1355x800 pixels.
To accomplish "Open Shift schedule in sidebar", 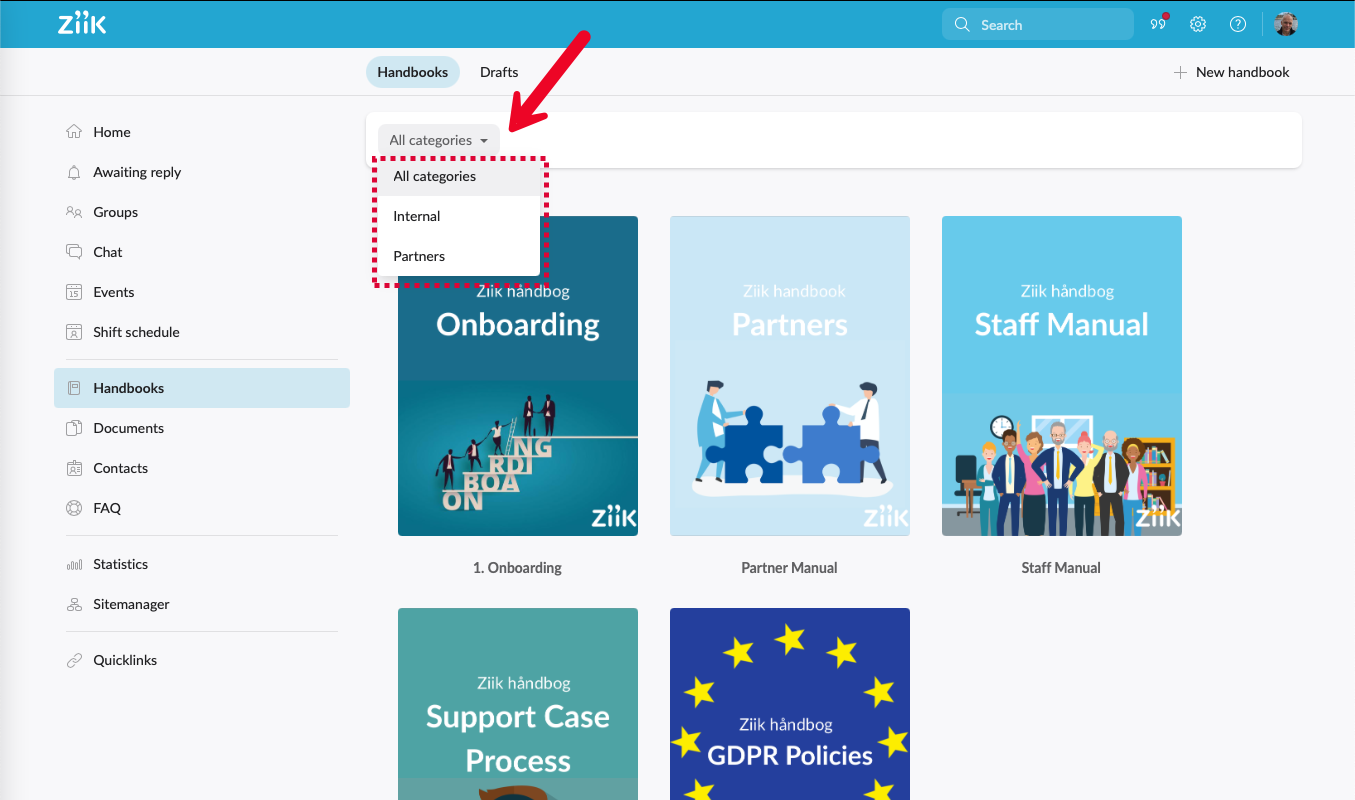I will (x=202, y=332).
